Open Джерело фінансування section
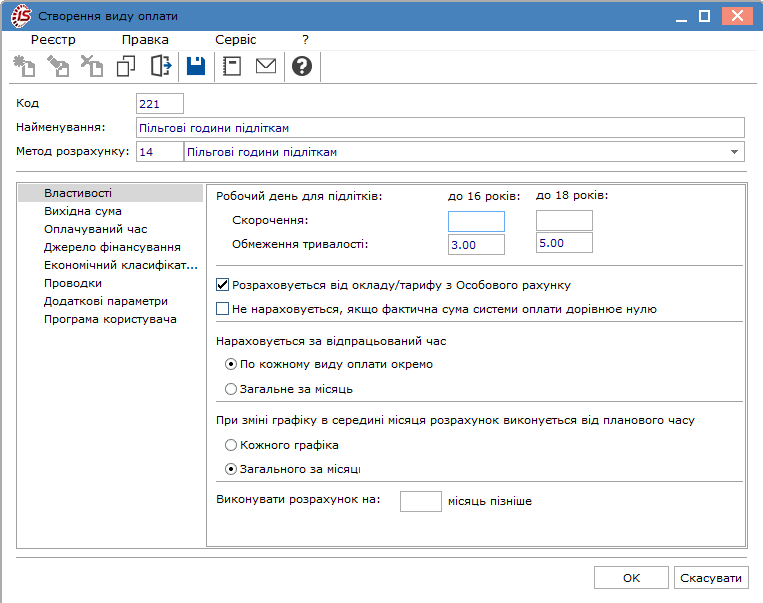The image size is (763, 603). [x=112, y=247]
